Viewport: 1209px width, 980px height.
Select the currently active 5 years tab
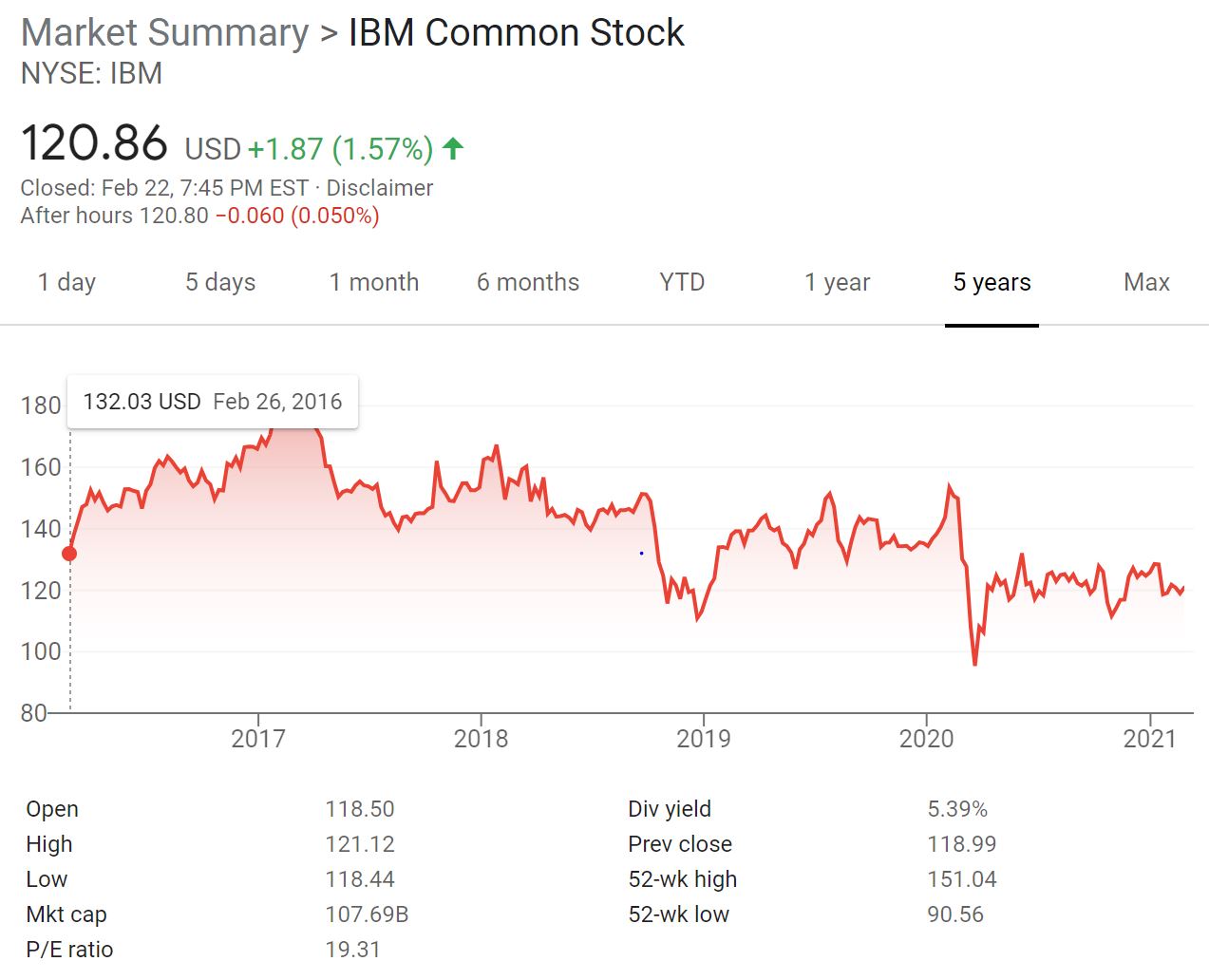tap(992, 282)
